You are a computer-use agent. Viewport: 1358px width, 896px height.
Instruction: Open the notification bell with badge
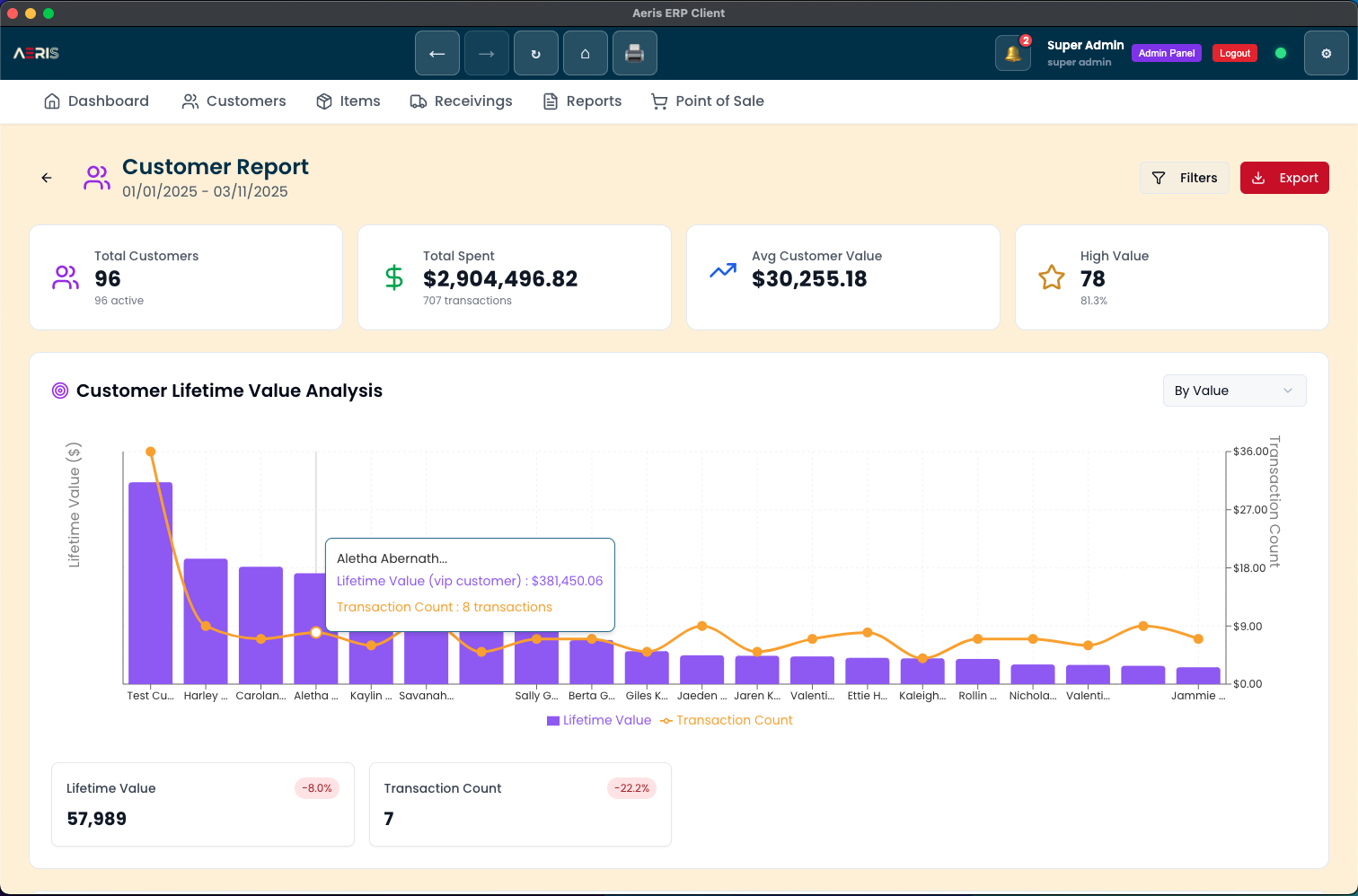1013,53
